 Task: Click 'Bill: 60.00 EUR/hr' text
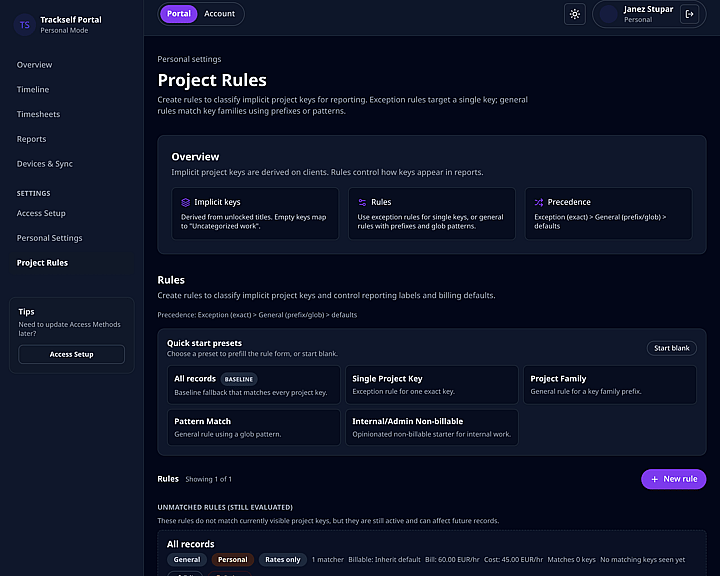point(452,559)
